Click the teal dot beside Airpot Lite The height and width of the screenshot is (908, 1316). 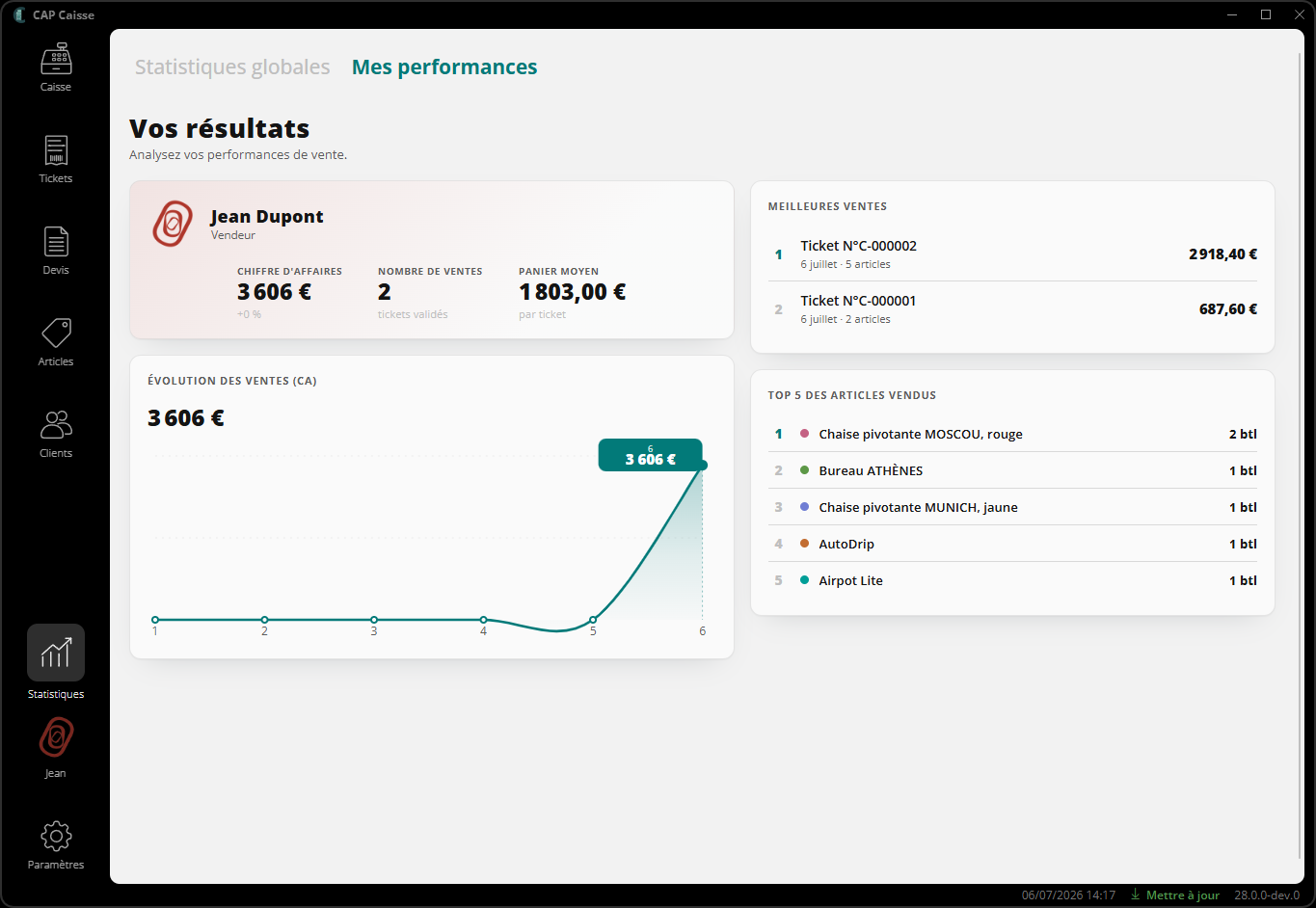click(804, 580)
